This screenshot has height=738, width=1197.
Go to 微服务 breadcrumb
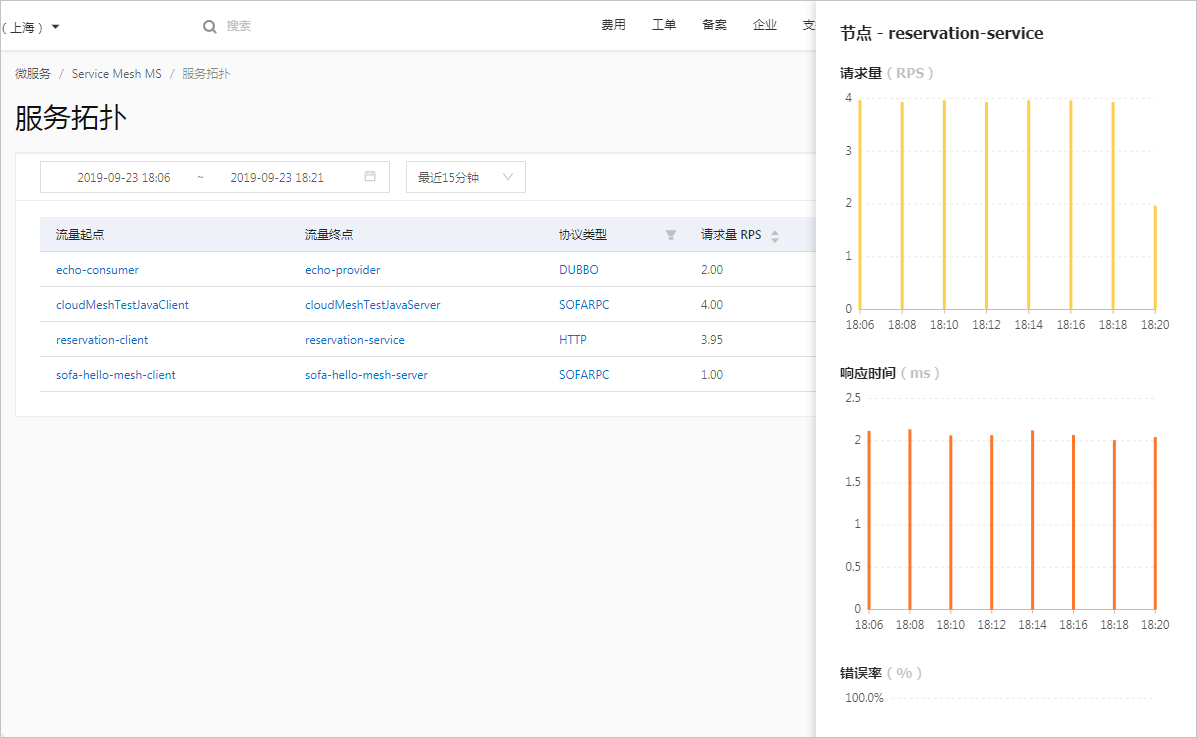point(33,74)
